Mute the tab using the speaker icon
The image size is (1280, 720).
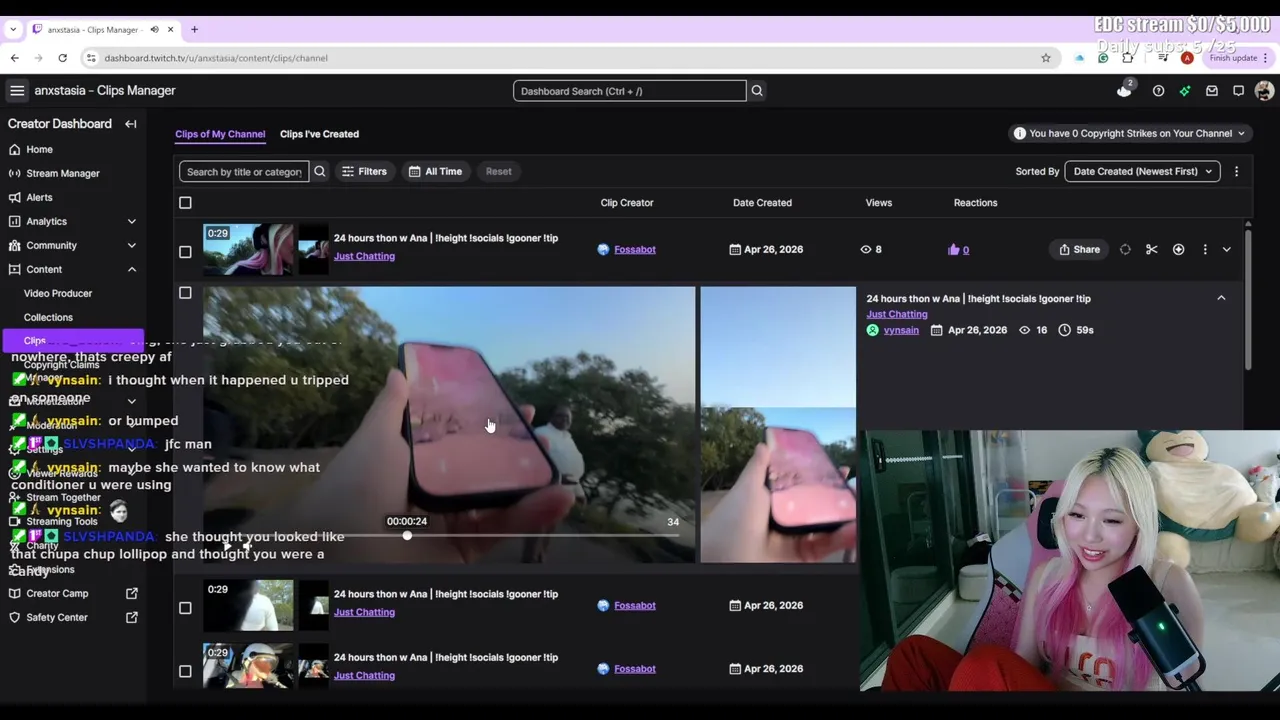tap(154, 30)
